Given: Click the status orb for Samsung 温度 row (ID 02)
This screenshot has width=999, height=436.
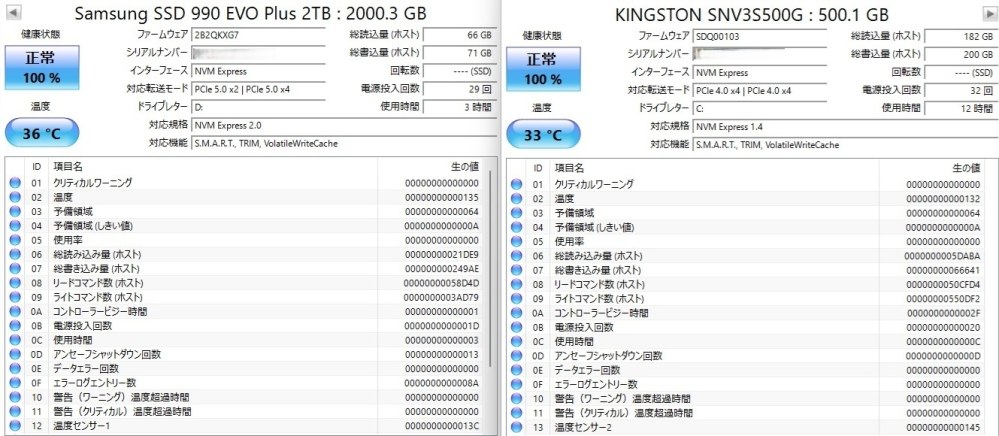Looking at the screenshot, I should [15, 197].
